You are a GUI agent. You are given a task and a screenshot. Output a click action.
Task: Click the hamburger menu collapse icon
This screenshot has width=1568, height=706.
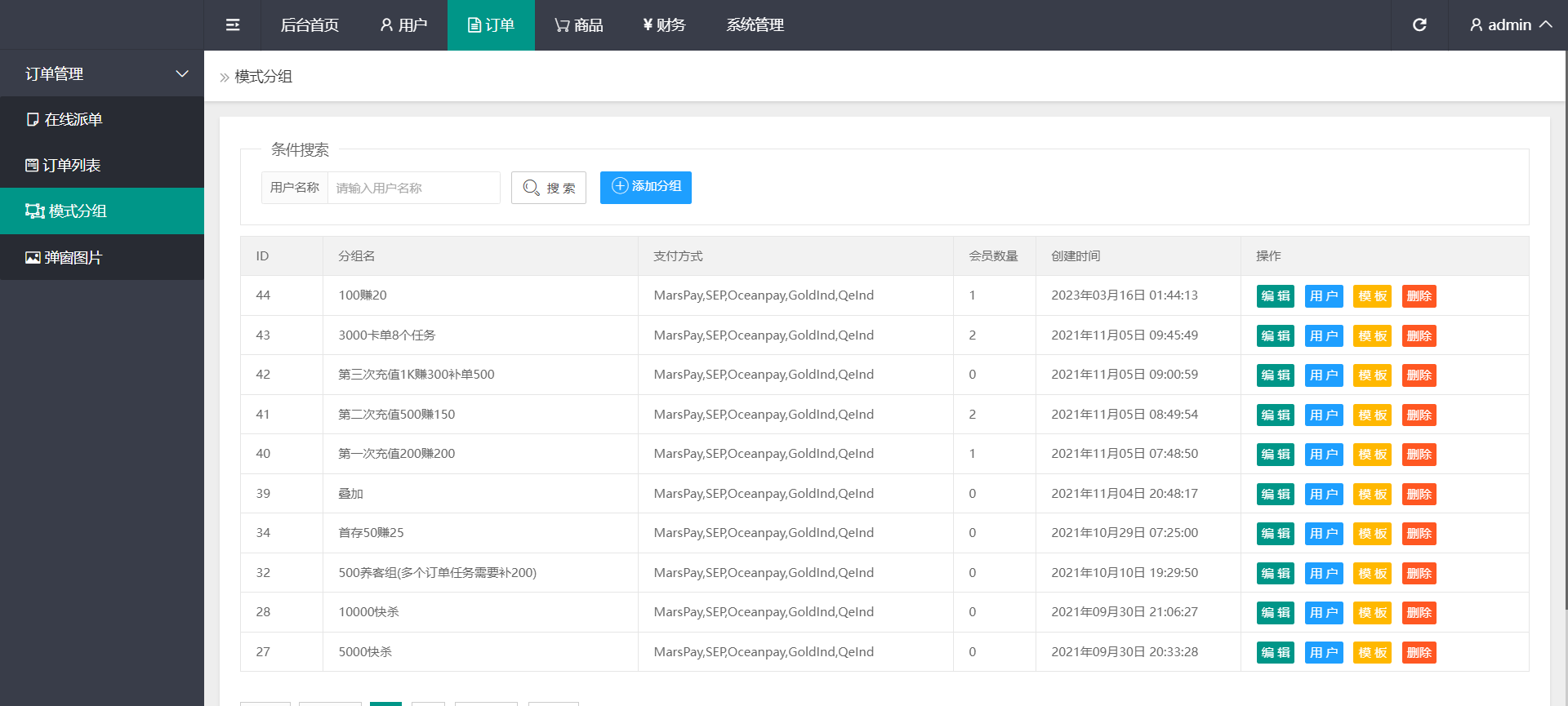(x=233, y=25)
